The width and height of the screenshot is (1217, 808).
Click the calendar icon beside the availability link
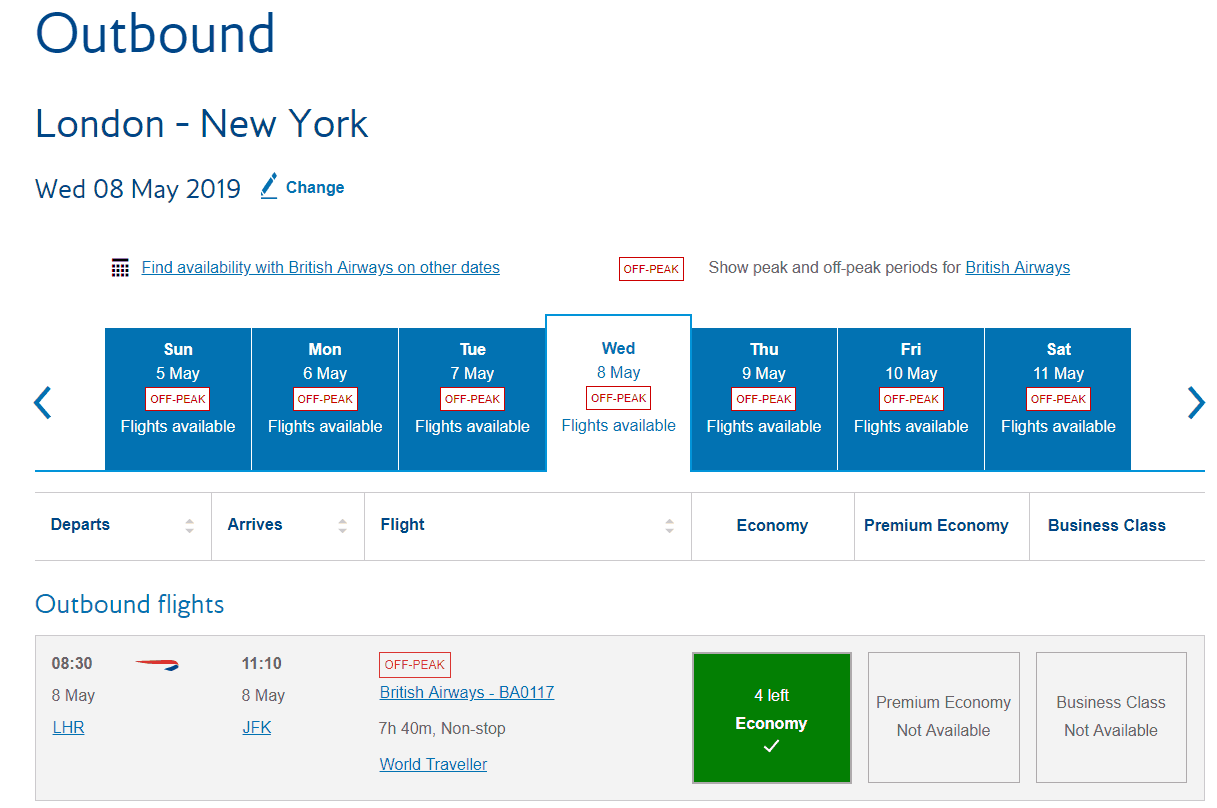[120, 267]
